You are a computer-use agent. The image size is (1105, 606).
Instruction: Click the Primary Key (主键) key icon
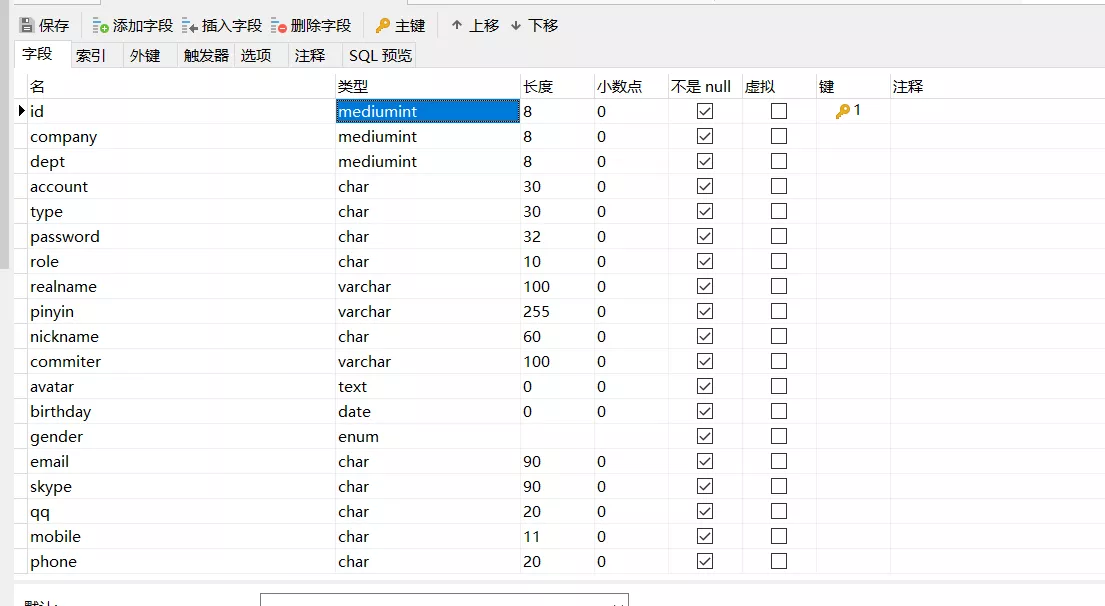click(x=383, y=26)
